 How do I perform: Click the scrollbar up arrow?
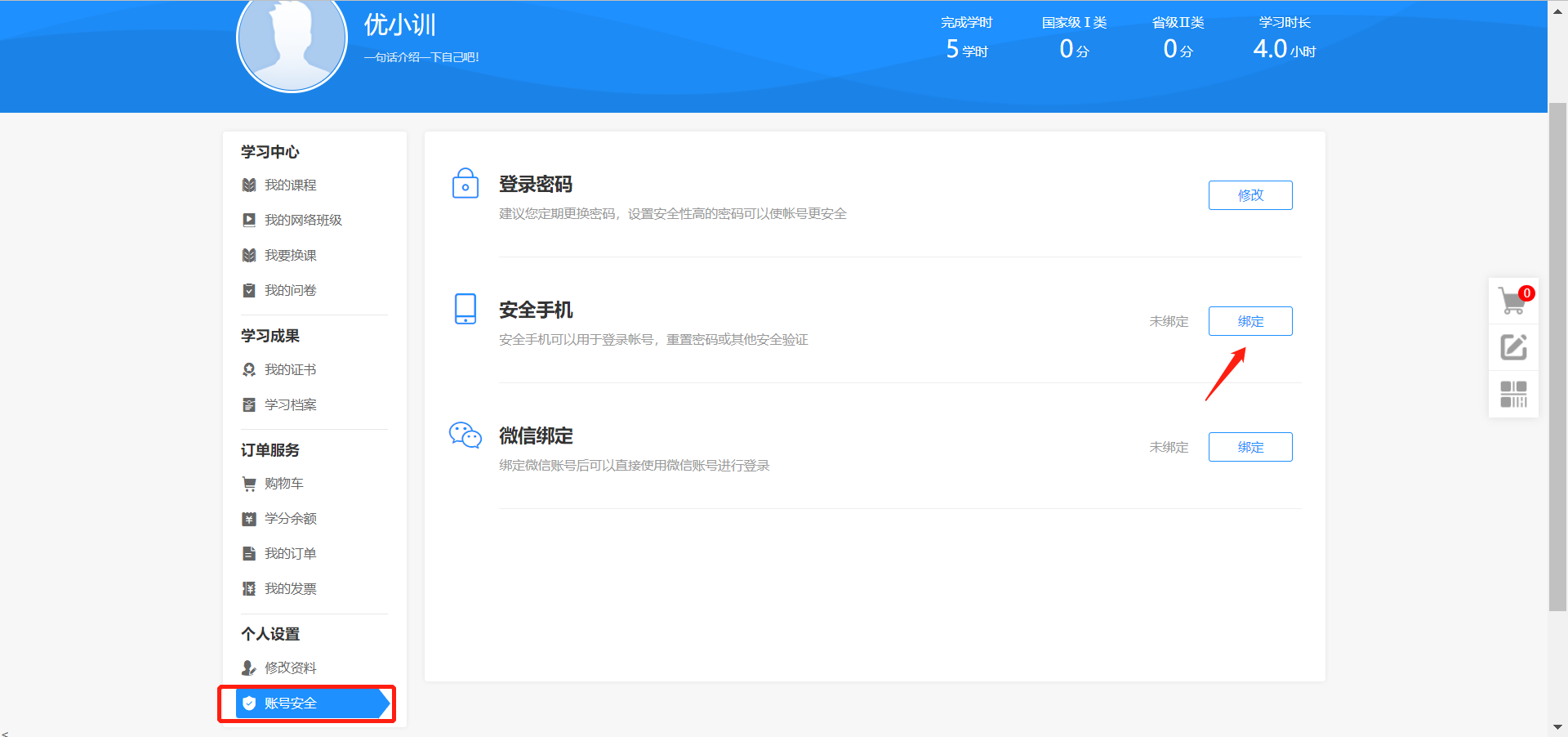point(1557,11)
